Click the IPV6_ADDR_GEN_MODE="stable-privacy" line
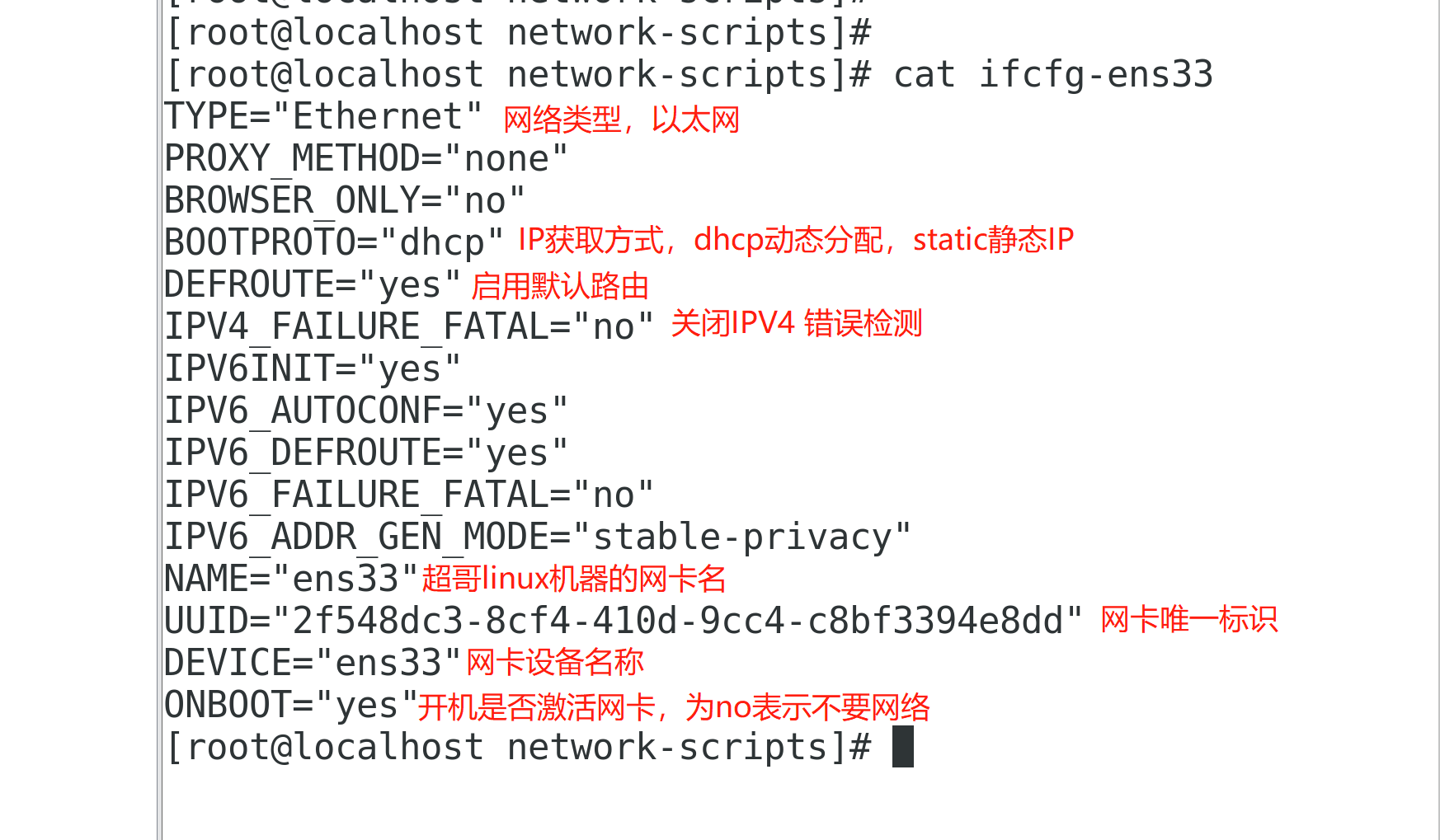Viewport: 1440px width, 840px height. [x=538, y=537]
